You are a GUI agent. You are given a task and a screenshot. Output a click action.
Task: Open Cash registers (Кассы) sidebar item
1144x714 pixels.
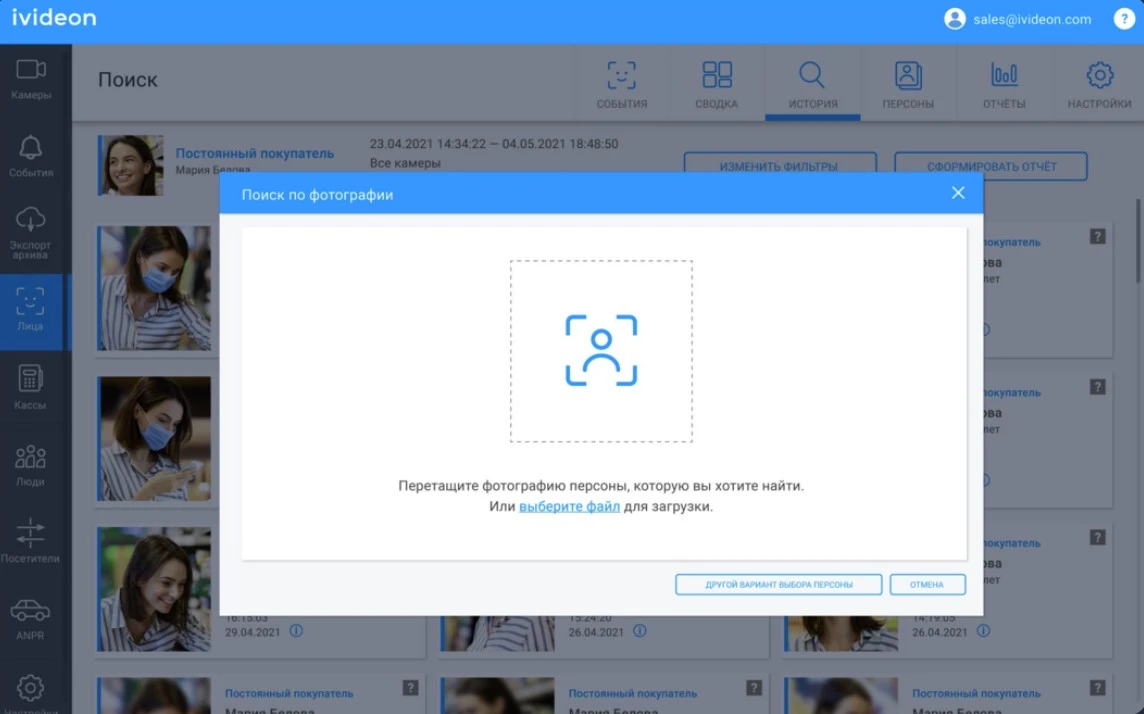tap(31, 387)
